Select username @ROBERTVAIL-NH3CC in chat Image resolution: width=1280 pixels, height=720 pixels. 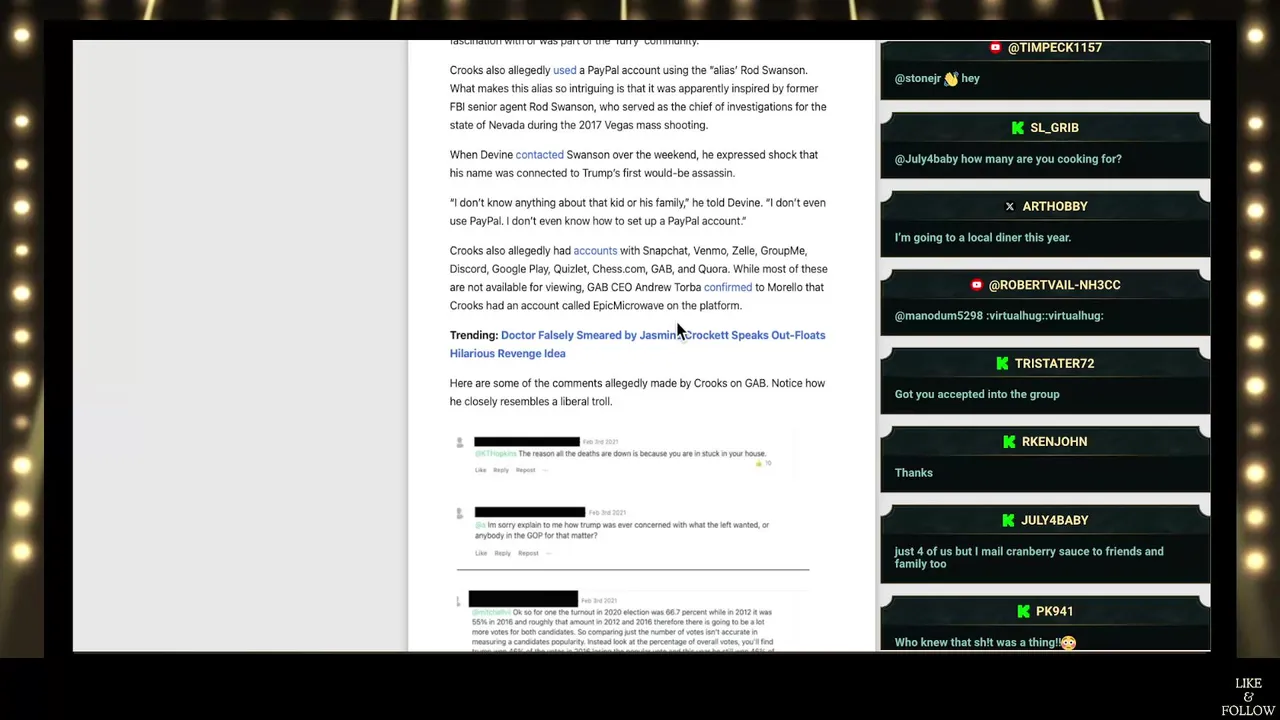tap(1054, 285)
